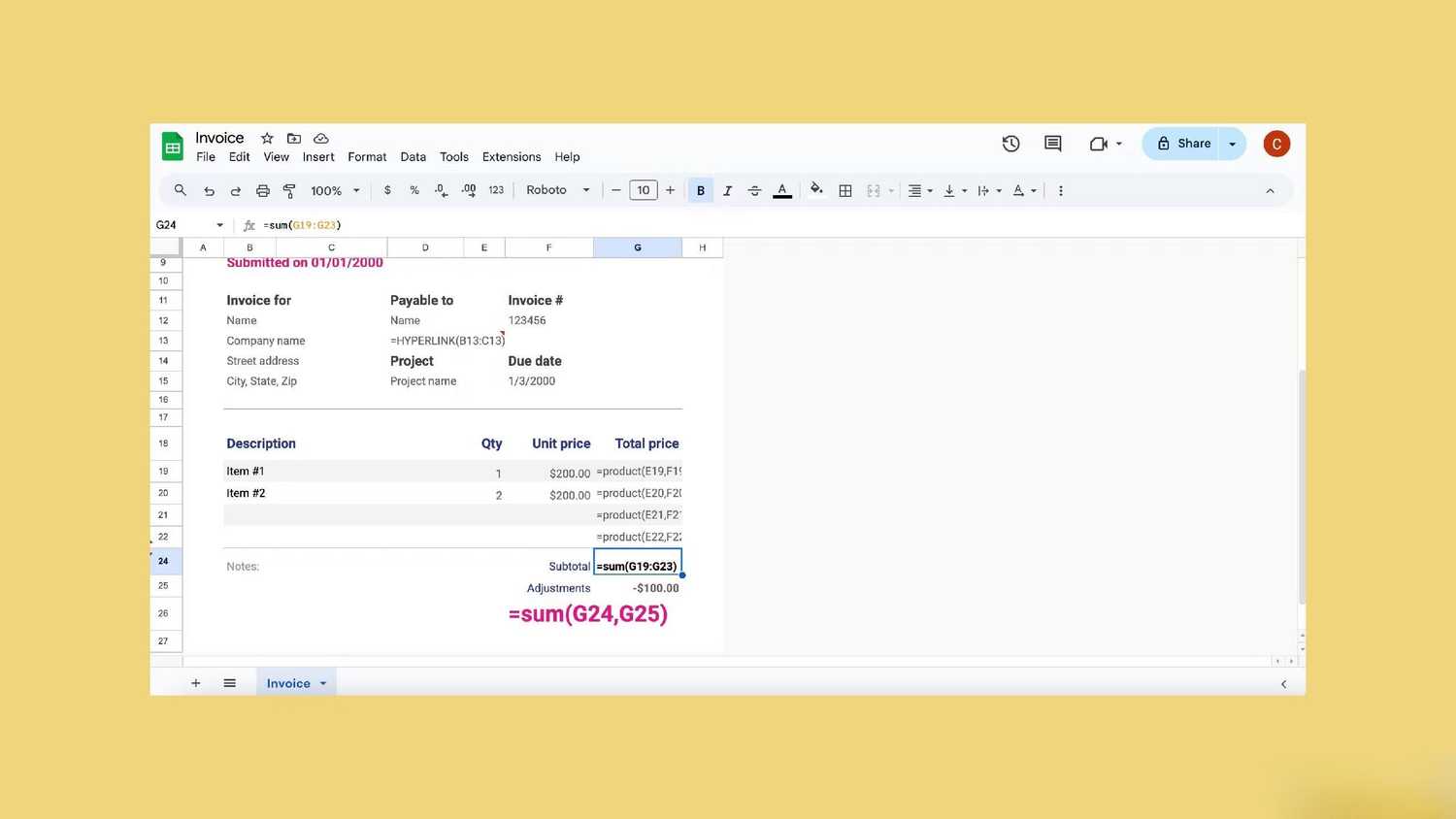Open fill color picker
The image size is (1456, 819).
[x=815, y=189]
